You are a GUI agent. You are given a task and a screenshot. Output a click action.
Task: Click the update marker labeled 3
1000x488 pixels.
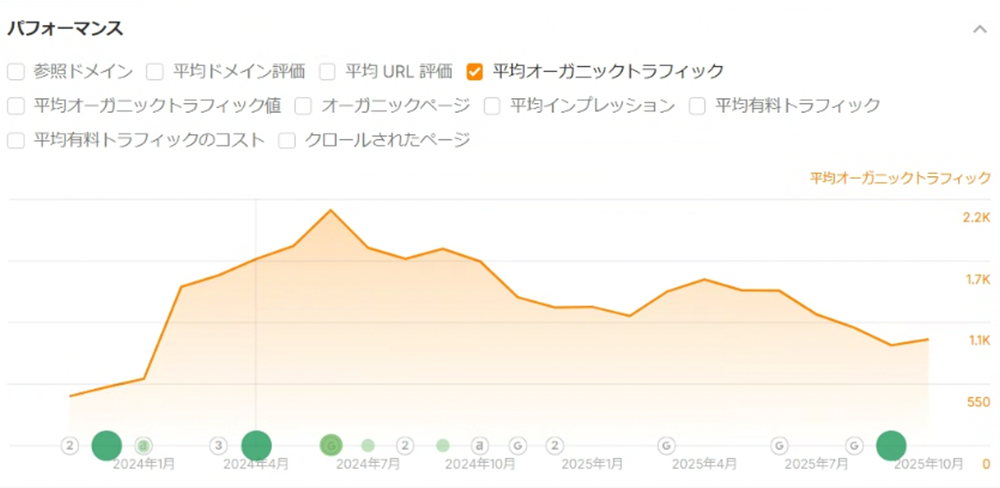[x=219, y=445]
